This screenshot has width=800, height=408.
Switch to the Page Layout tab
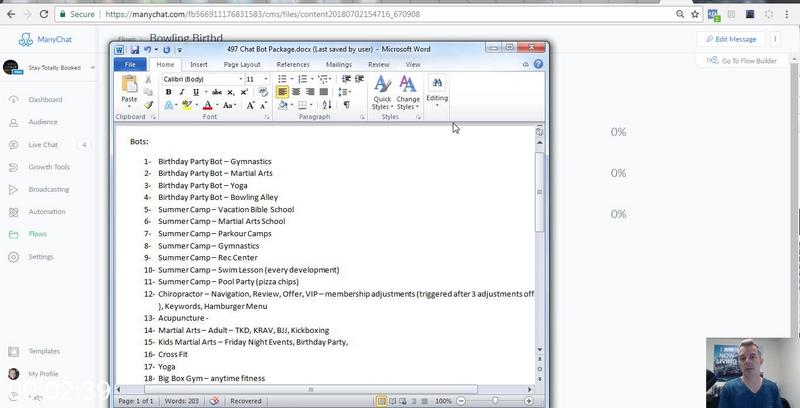[242, 65]
